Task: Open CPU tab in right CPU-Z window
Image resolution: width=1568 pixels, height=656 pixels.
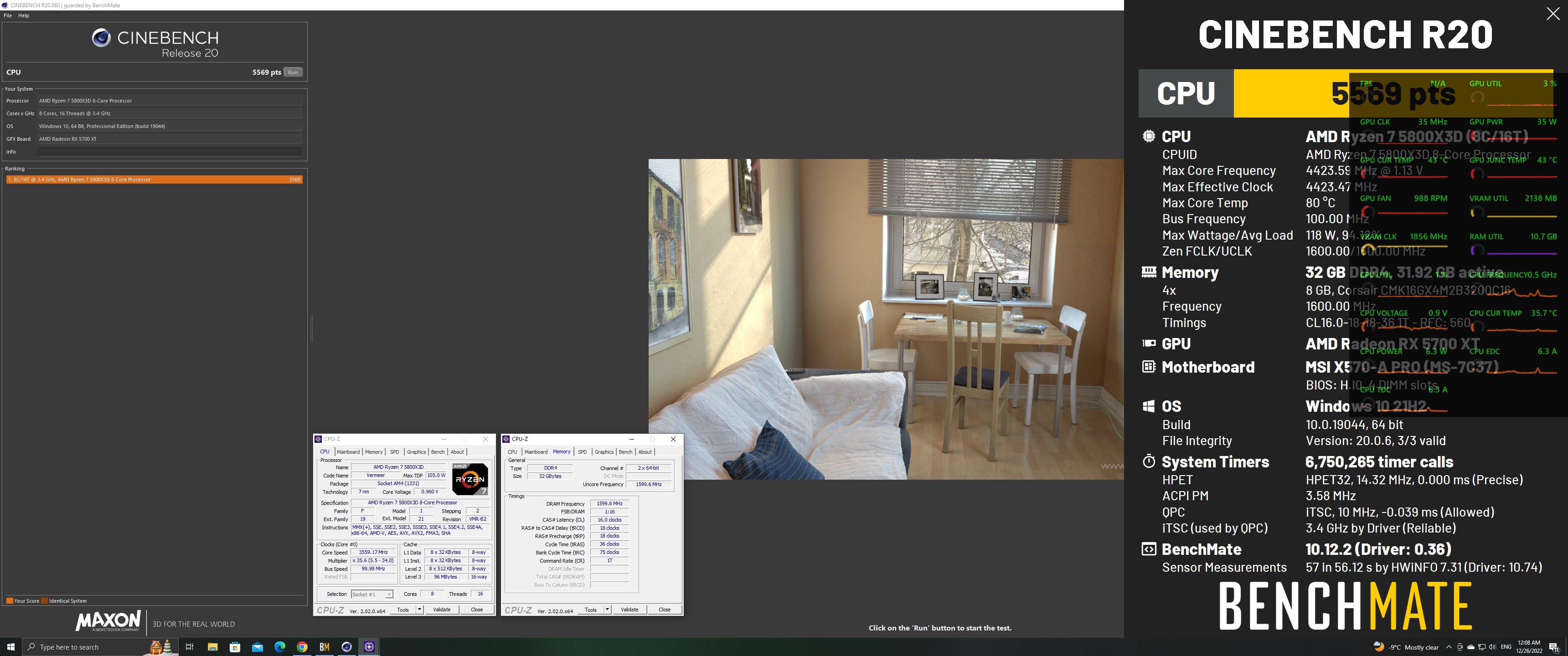Action: (512, 451)
